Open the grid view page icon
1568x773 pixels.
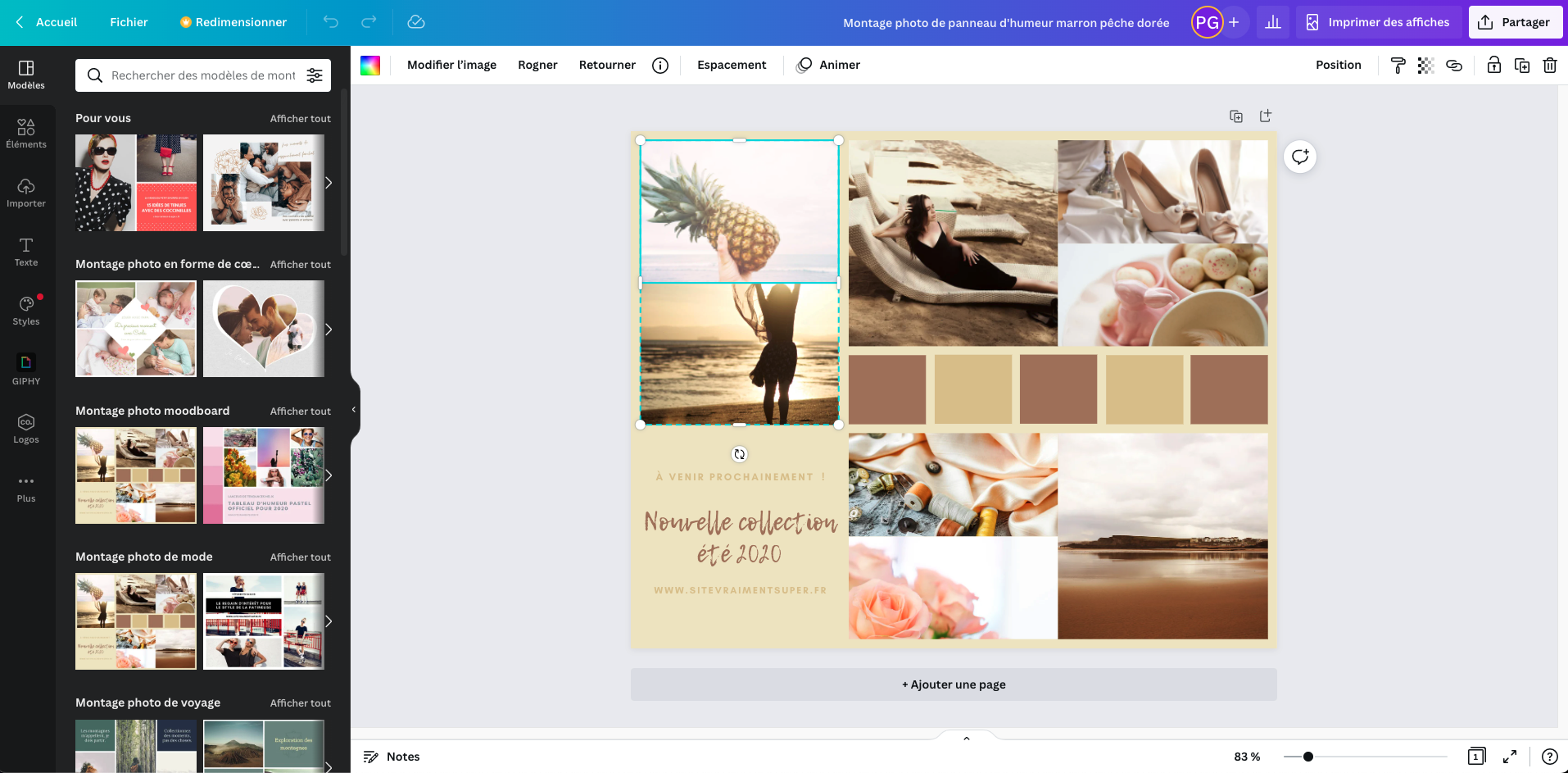[1477, 757]
